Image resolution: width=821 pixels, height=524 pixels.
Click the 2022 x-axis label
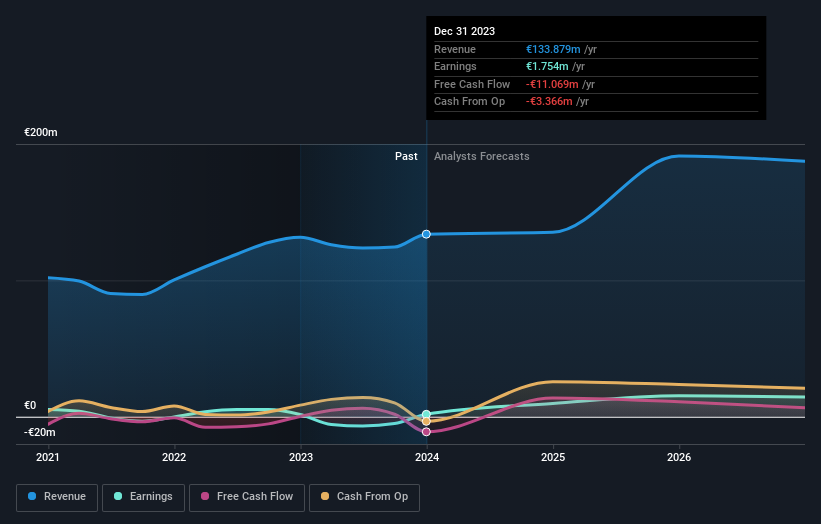coord(174,457)
